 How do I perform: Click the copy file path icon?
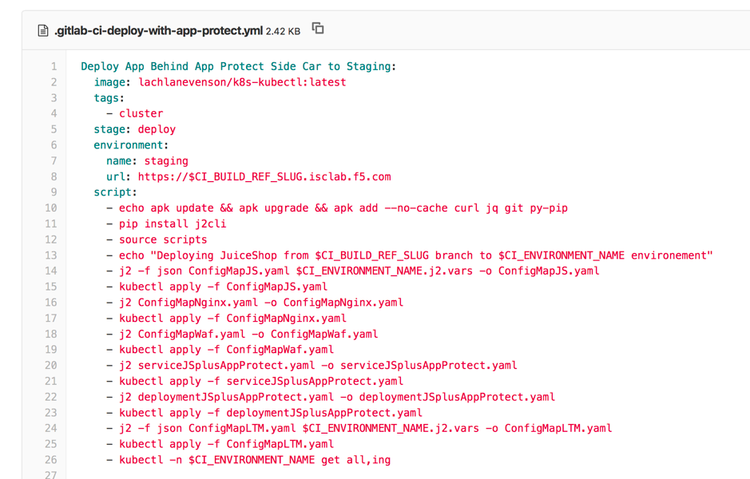click(x=318, y=29)
